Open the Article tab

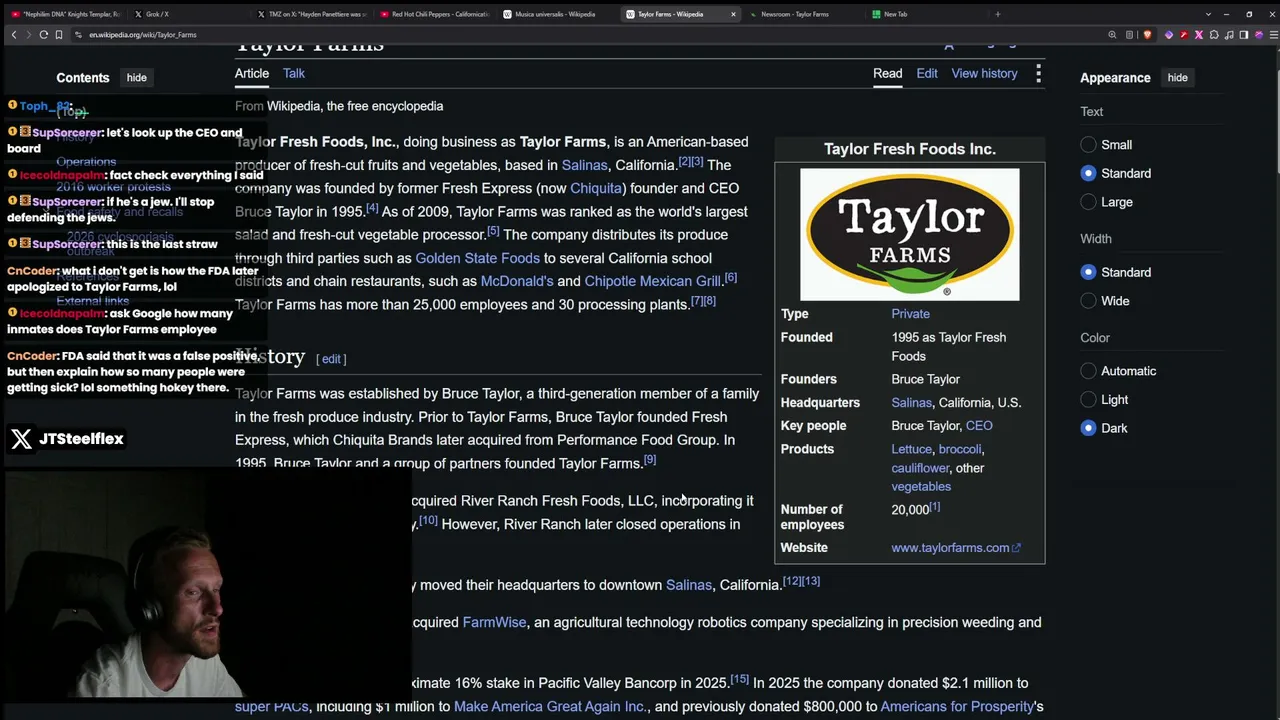(x=252, y=73)
